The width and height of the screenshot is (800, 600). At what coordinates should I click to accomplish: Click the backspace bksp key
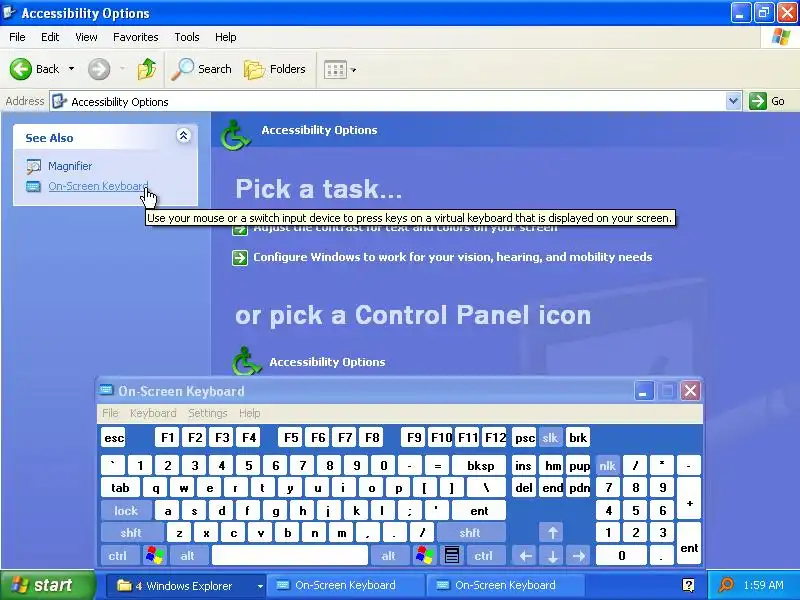480,465
